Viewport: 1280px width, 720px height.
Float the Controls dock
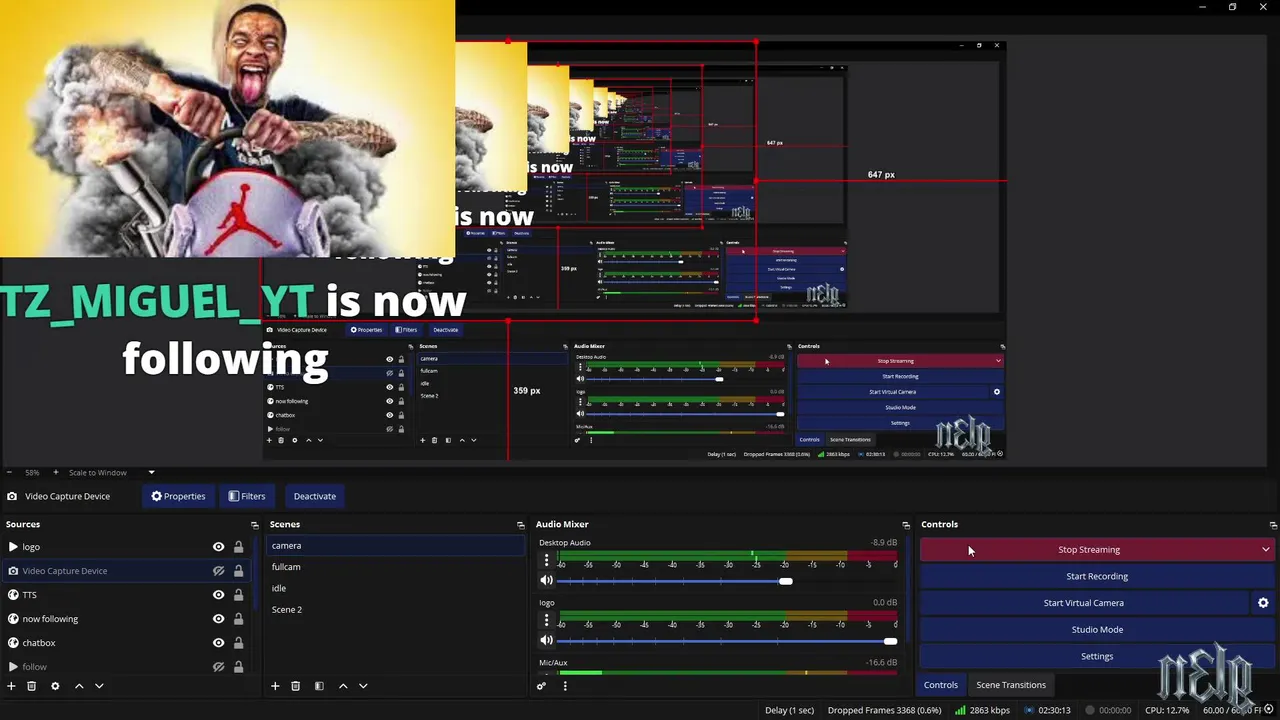point(1273,525)
